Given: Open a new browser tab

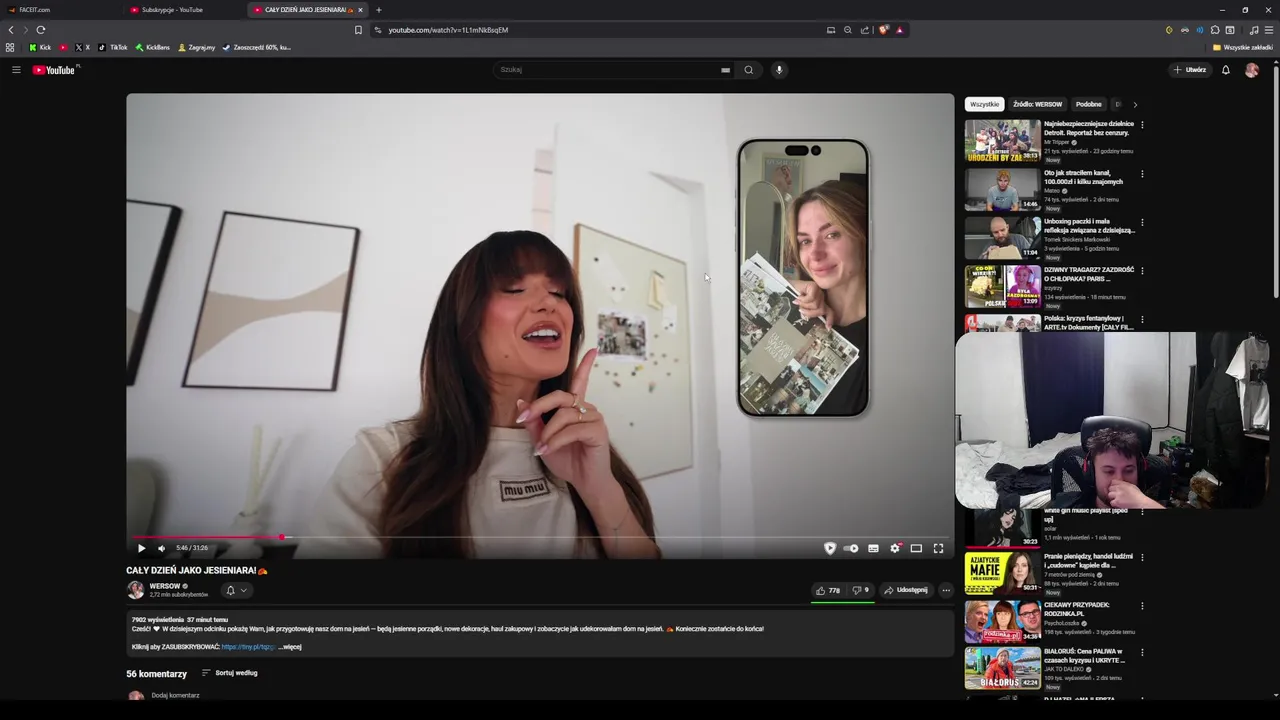Looking at the screenshot, I should [x=378, y=10].
